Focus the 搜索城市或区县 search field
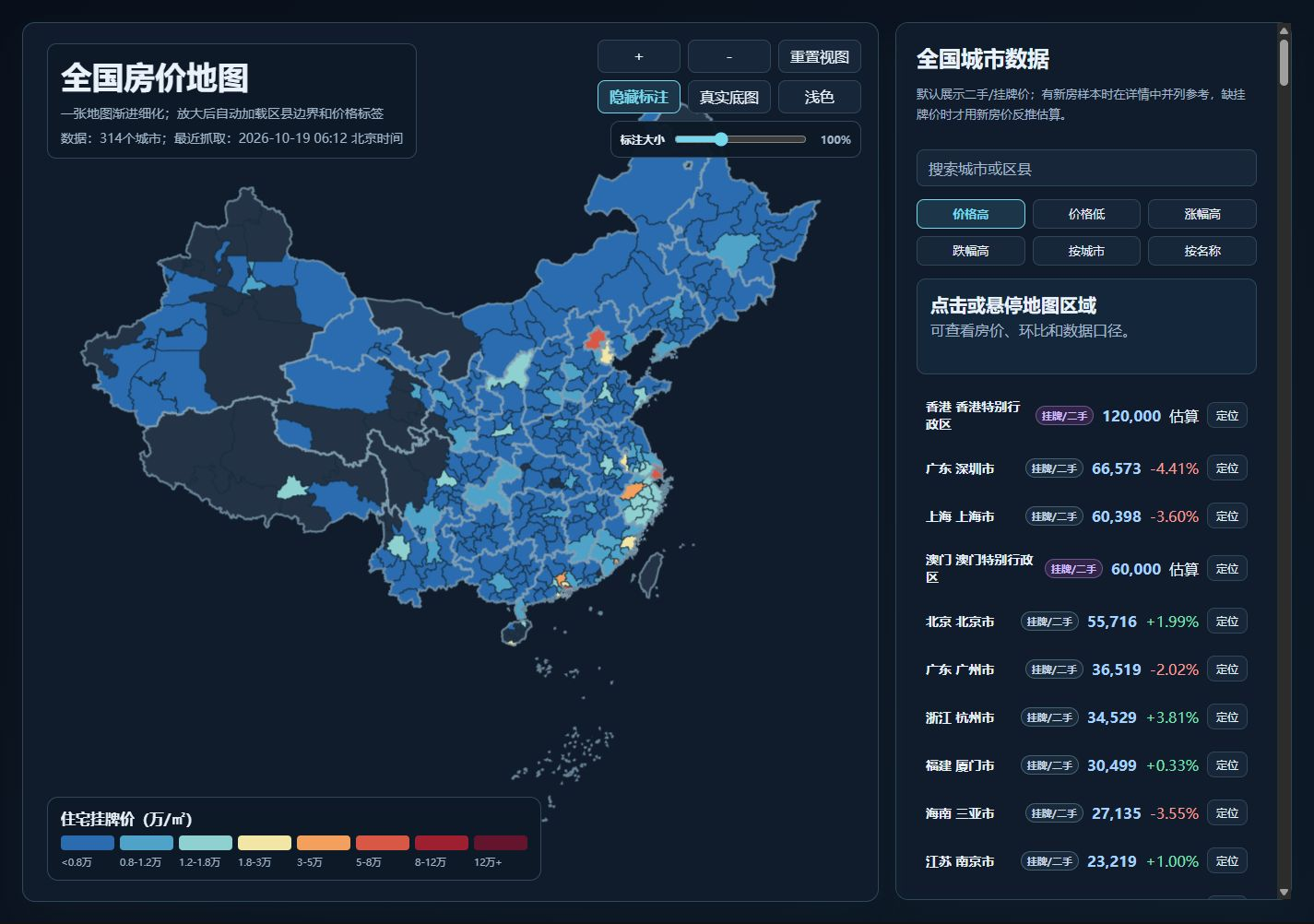Image resolution: width=1314 pixels, height=924 pixels. tap(1086, 169)
